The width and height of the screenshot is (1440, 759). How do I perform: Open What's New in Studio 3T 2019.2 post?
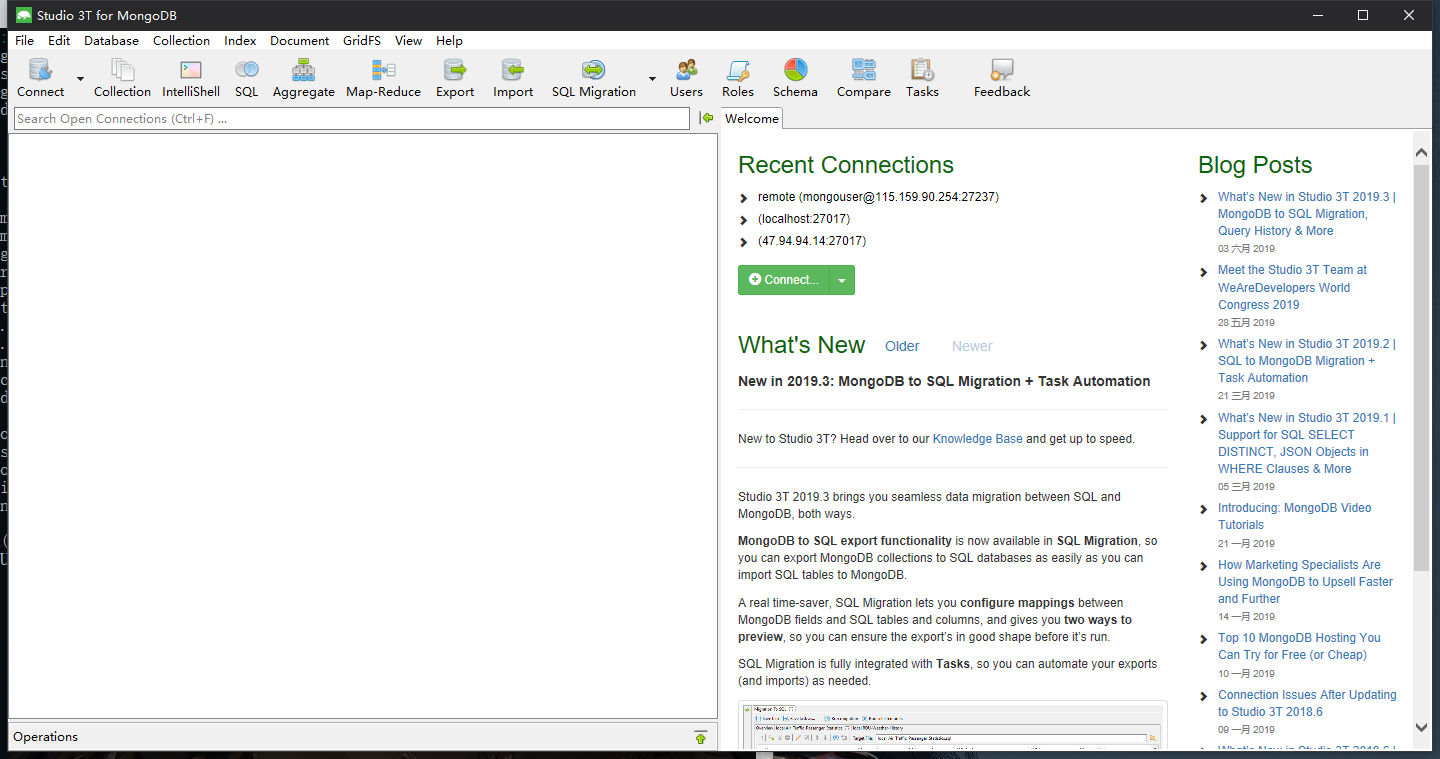(x=1306, y=361)
